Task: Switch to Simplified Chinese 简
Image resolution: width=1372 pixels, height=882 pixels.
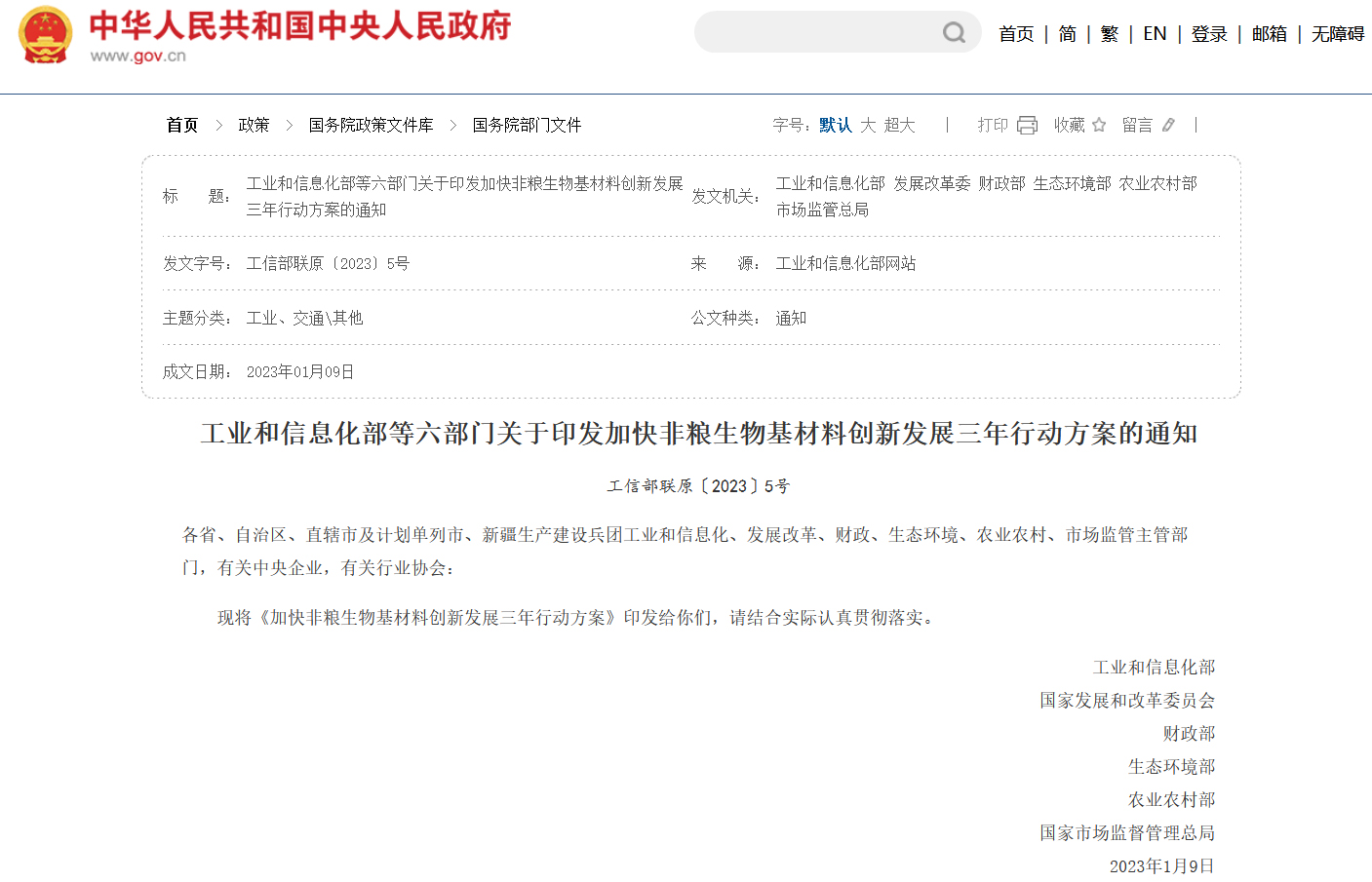Action: click(x=1068, y=34)
